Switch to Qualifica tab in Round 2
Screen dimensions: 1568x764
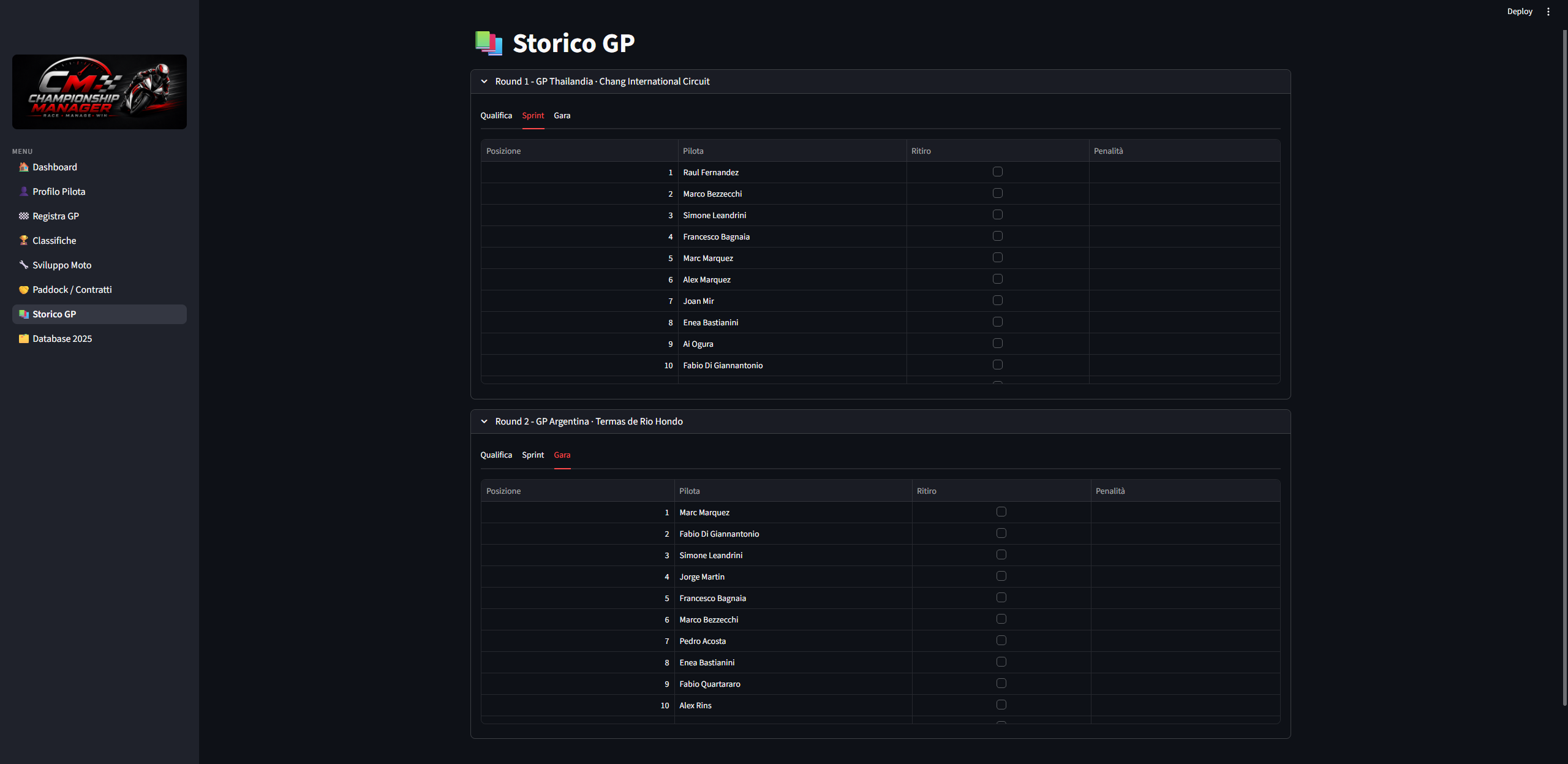pos(496,455)
